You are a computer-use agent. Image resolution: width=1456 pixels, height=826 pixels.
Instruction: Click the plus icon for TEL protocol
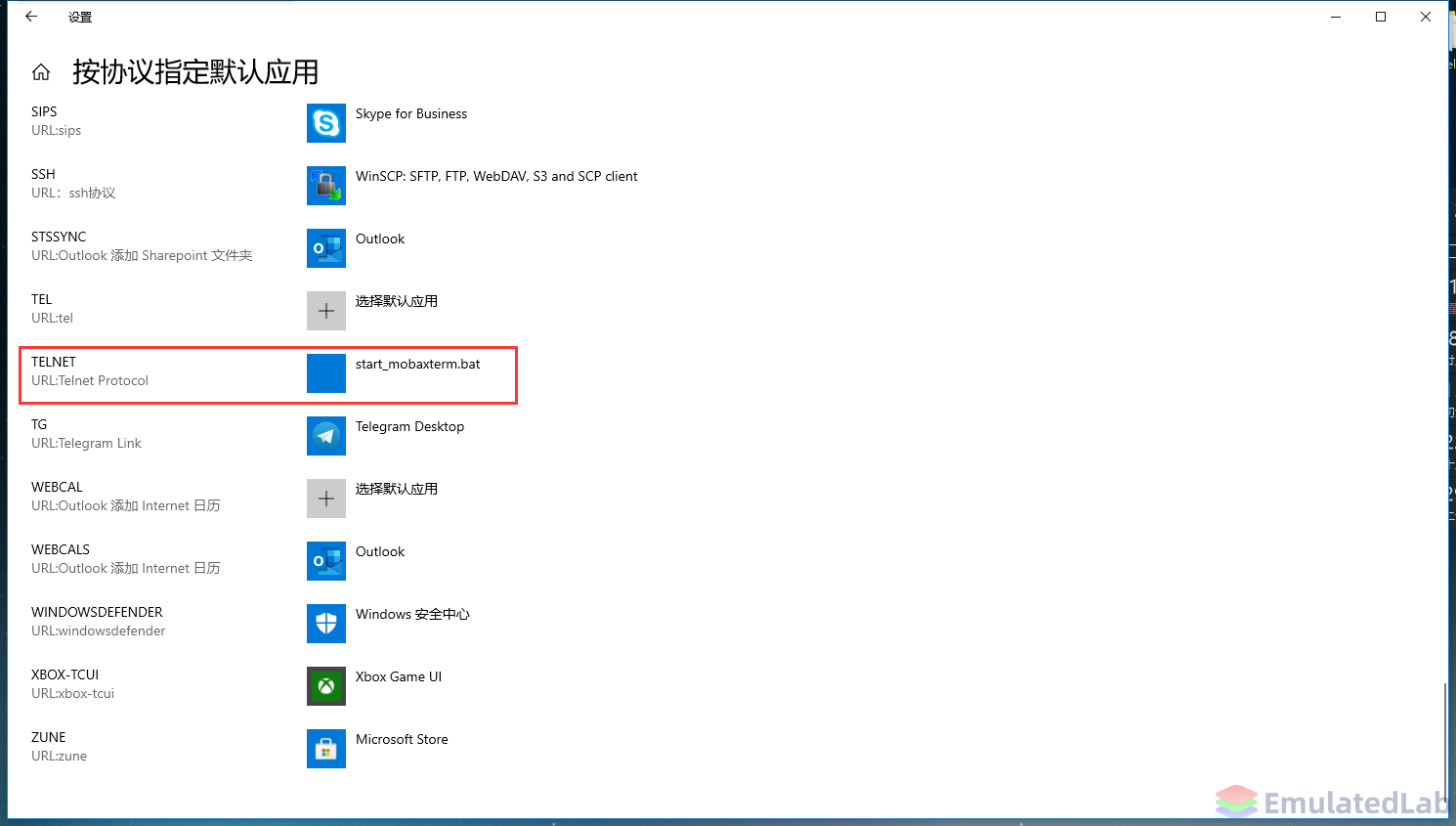(326, 311)
